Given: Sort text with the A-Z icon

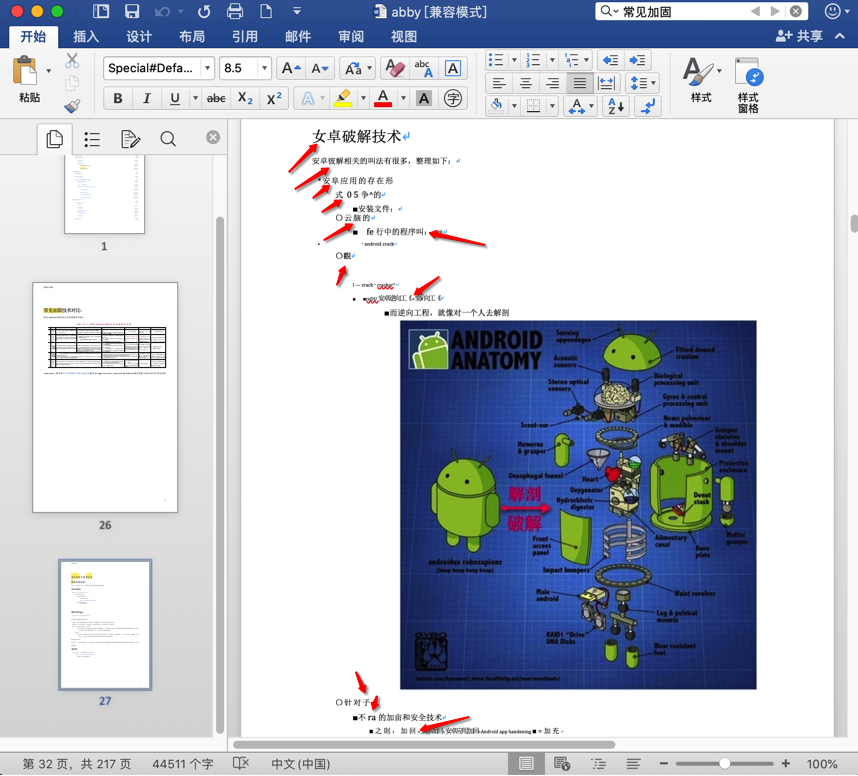Looking at the screenshot, I should [x=617, y=106].
